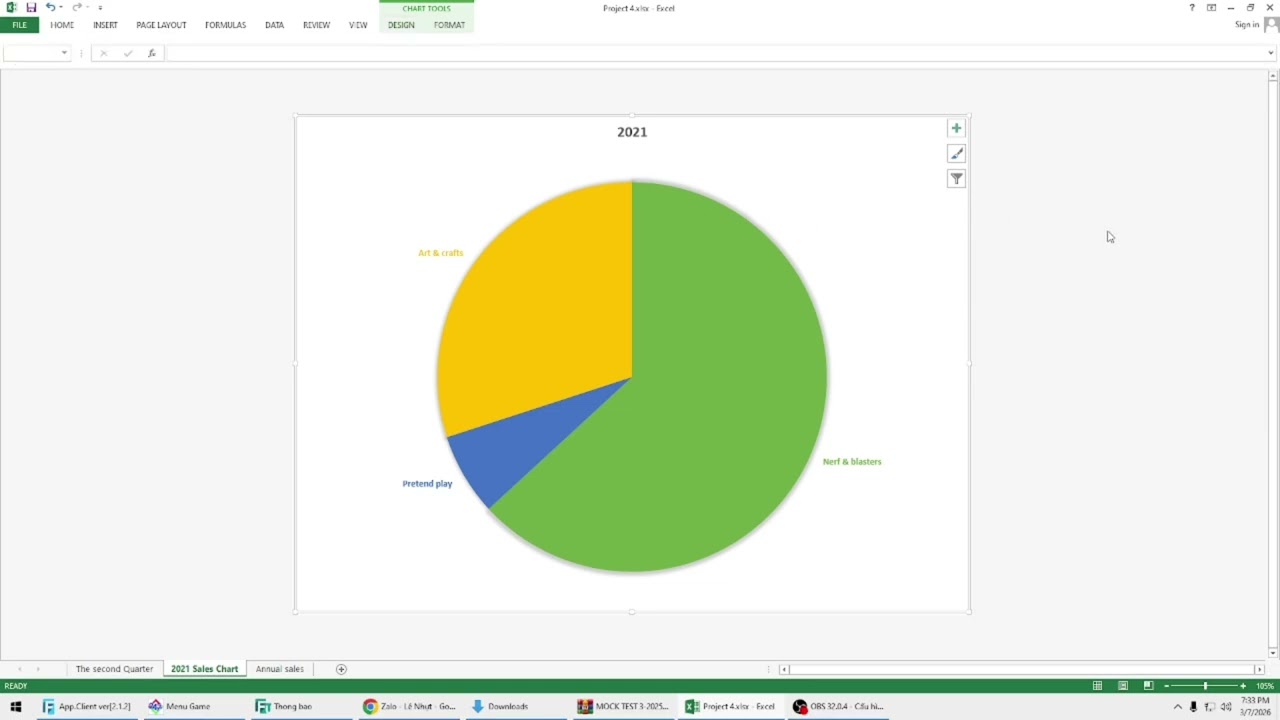Open Excel Help question mark icon

[1191, 8]
